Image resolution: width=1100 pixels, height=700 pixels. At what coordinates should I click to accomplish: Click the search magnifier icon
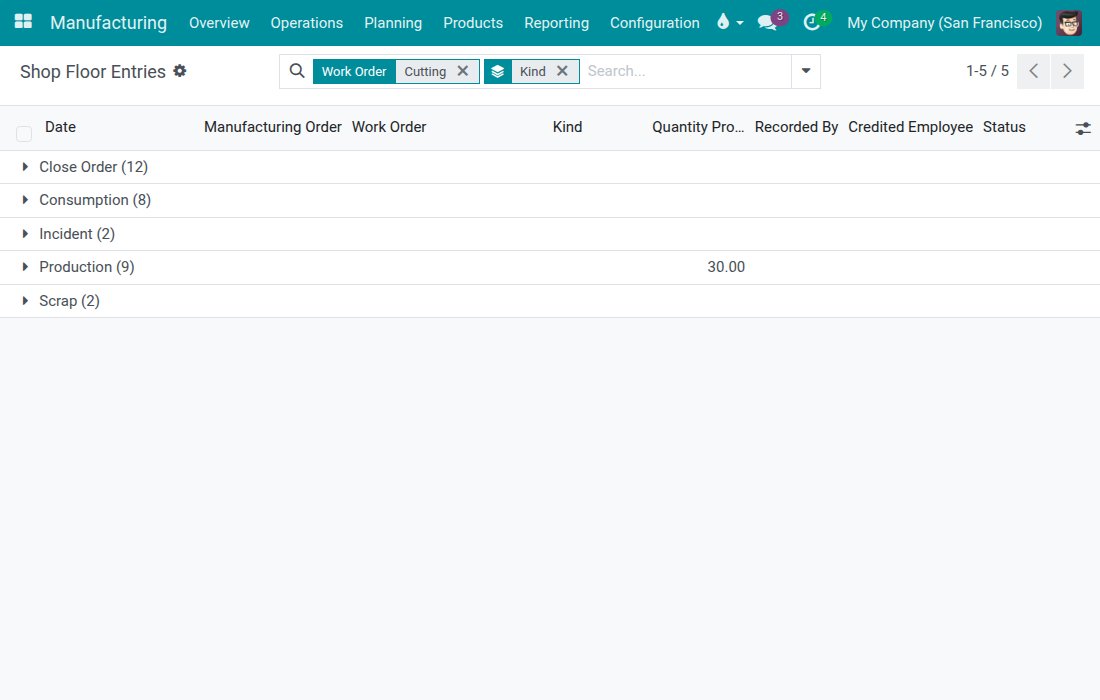point(297,71)
